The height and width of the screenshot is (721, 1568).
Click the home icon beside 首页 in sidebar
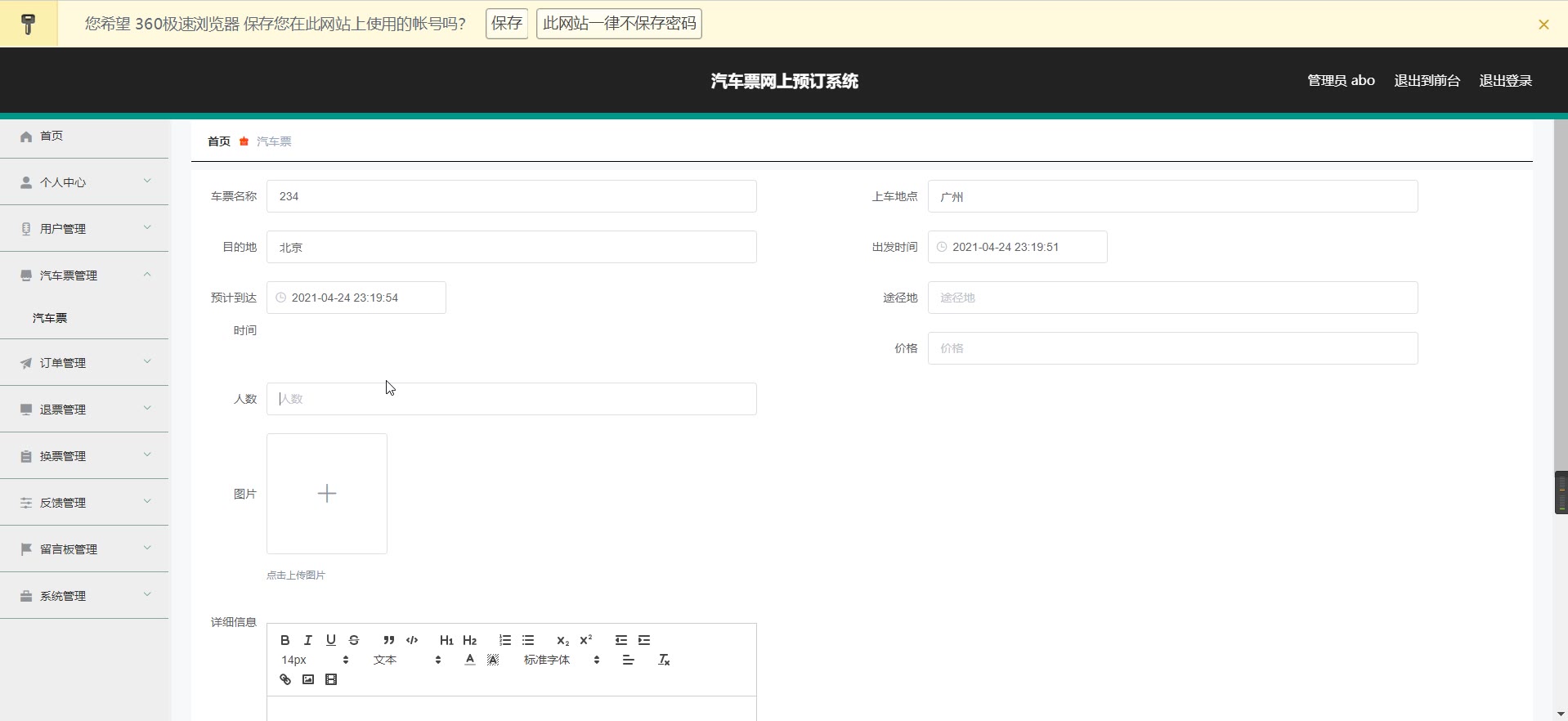pos(26,137)
